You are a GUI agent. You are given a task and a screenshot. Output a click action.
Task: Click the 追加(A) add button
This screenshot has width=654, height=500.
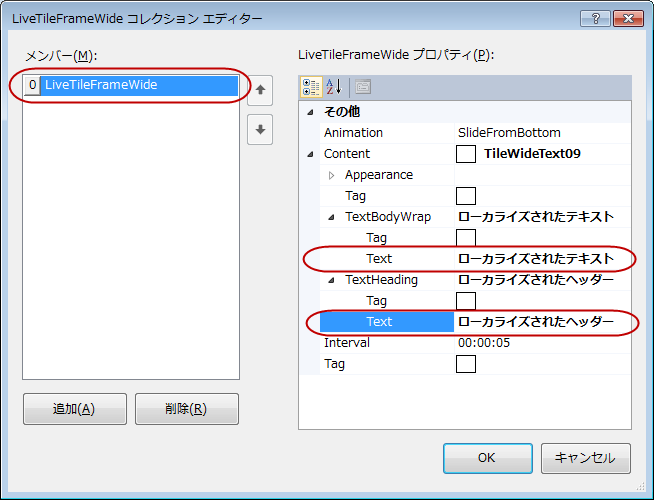point(75,409)
